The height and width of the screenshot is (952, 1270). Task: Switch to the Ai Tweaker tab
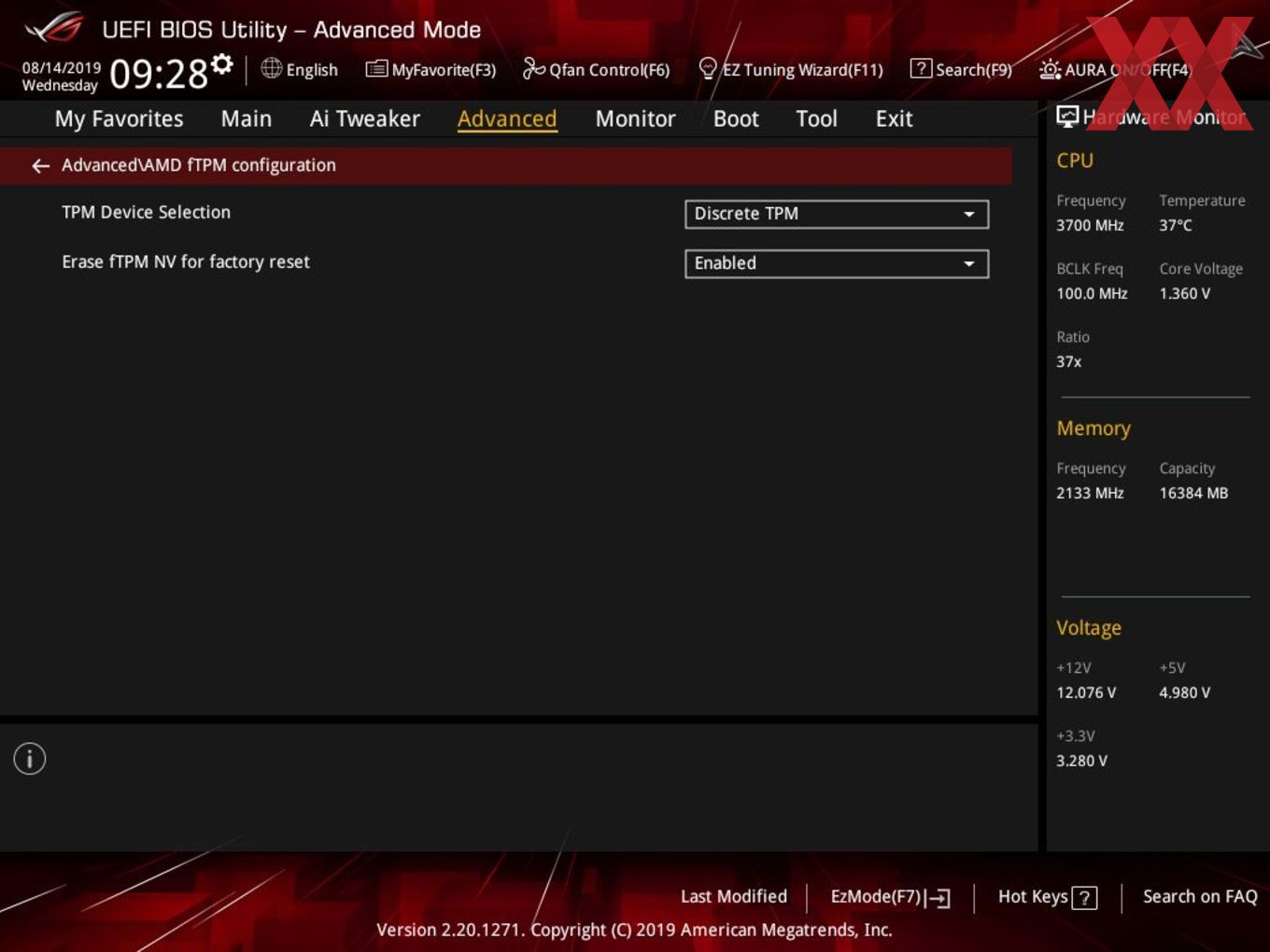coord(365,119)
